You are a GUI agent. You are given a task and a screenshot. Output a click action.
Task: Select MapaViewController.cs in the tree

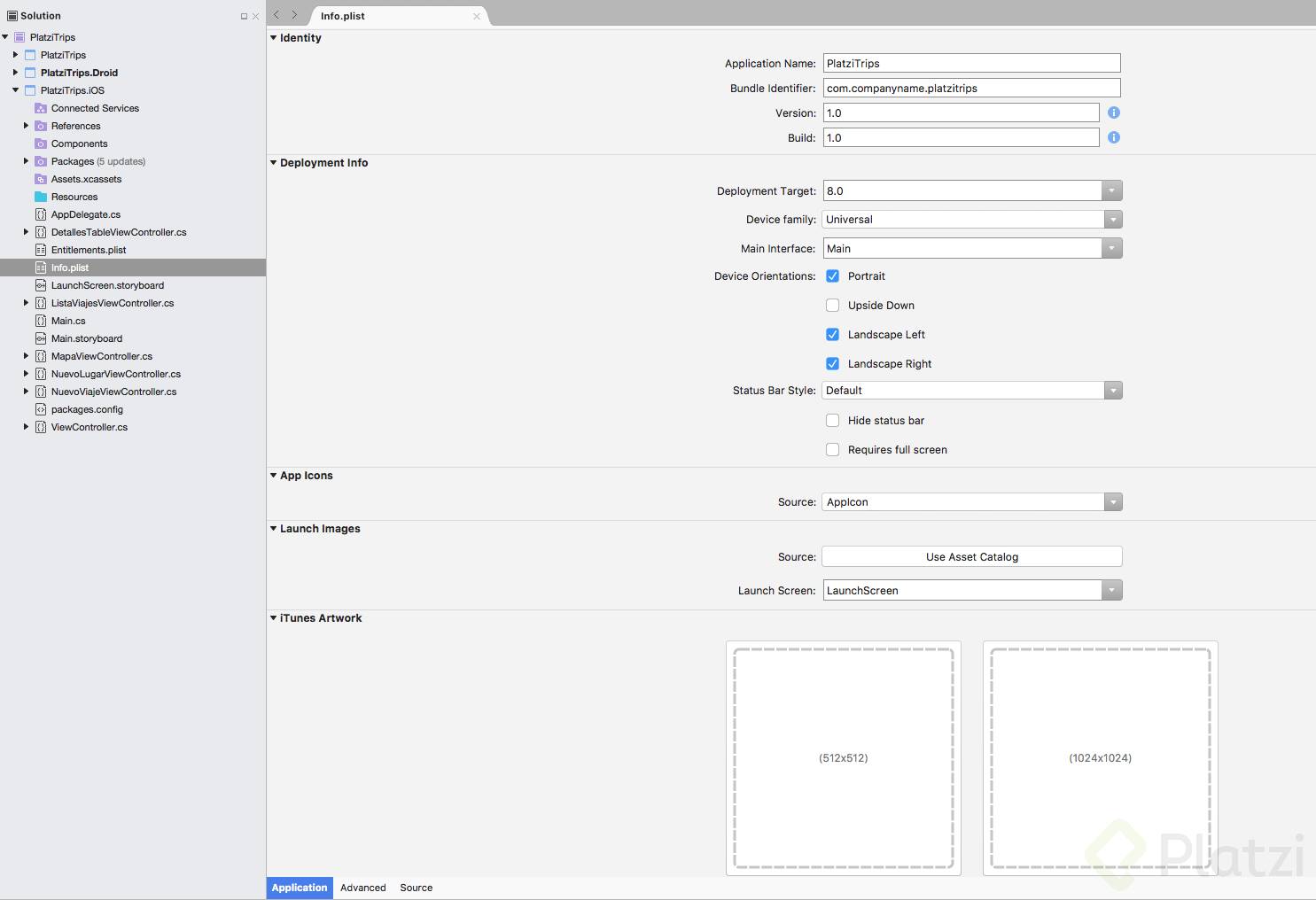pyautogui.click(x=102, y=356)
